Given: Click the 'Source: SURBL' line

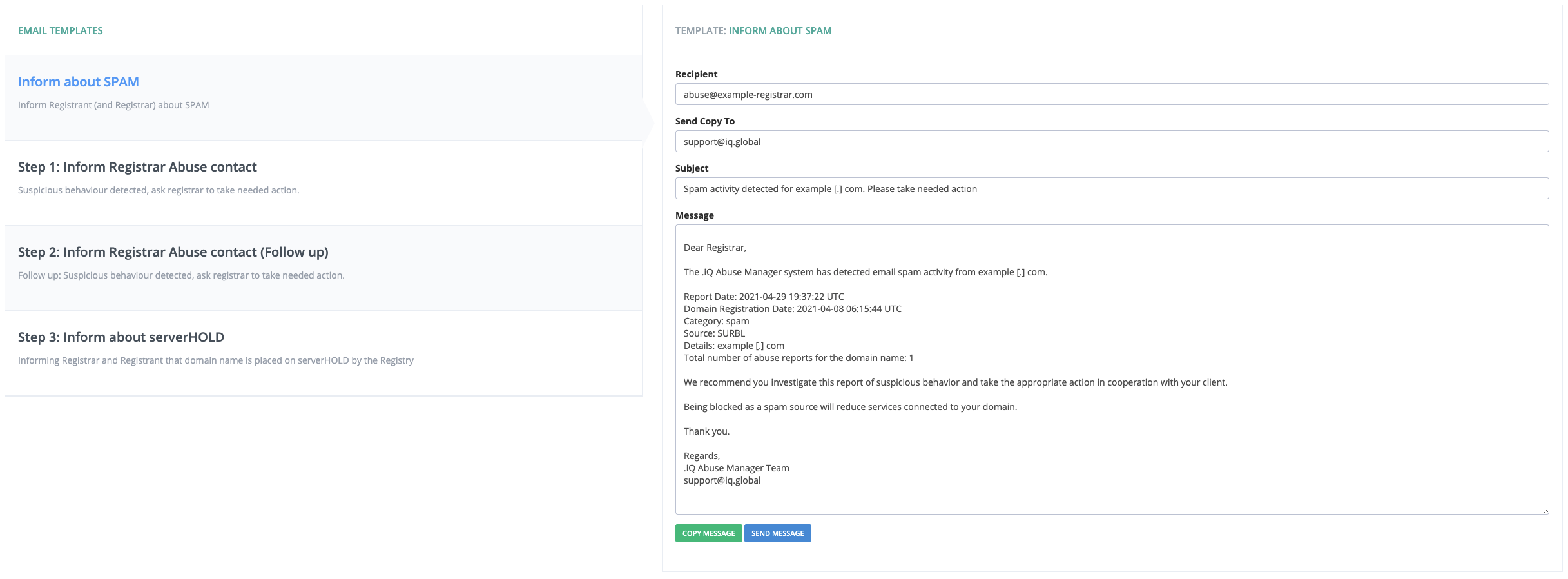Looking at the screenshot, I should pyautogui.click(x=714, y=333).
